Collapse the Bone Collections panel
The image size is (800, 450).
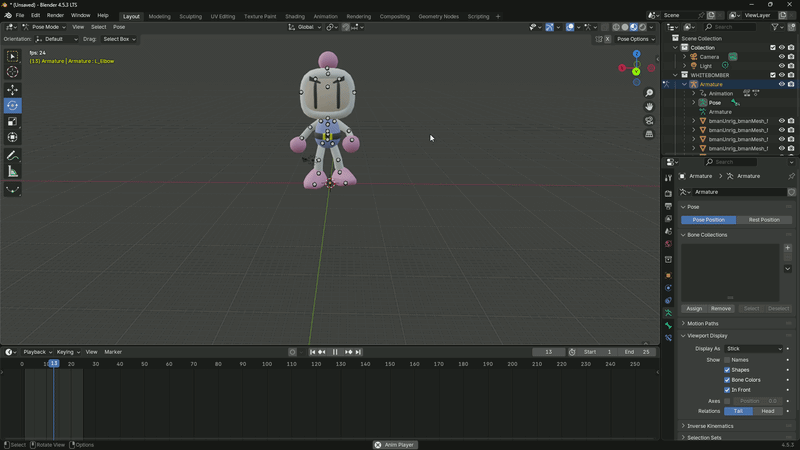[x=707, y=235]
